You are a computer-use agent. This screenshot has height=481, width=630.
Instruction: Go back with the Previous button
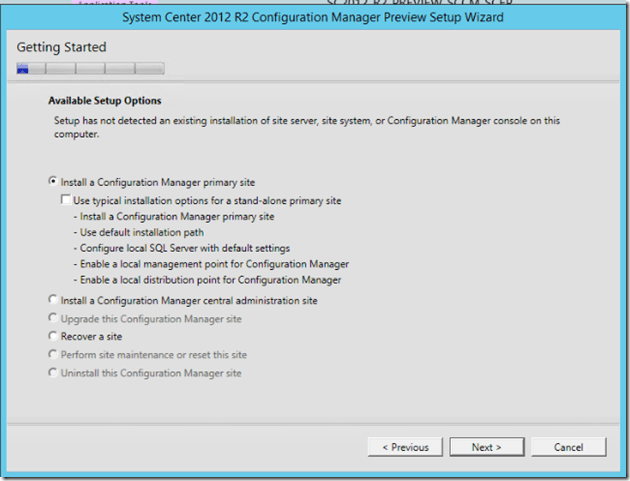405,447
